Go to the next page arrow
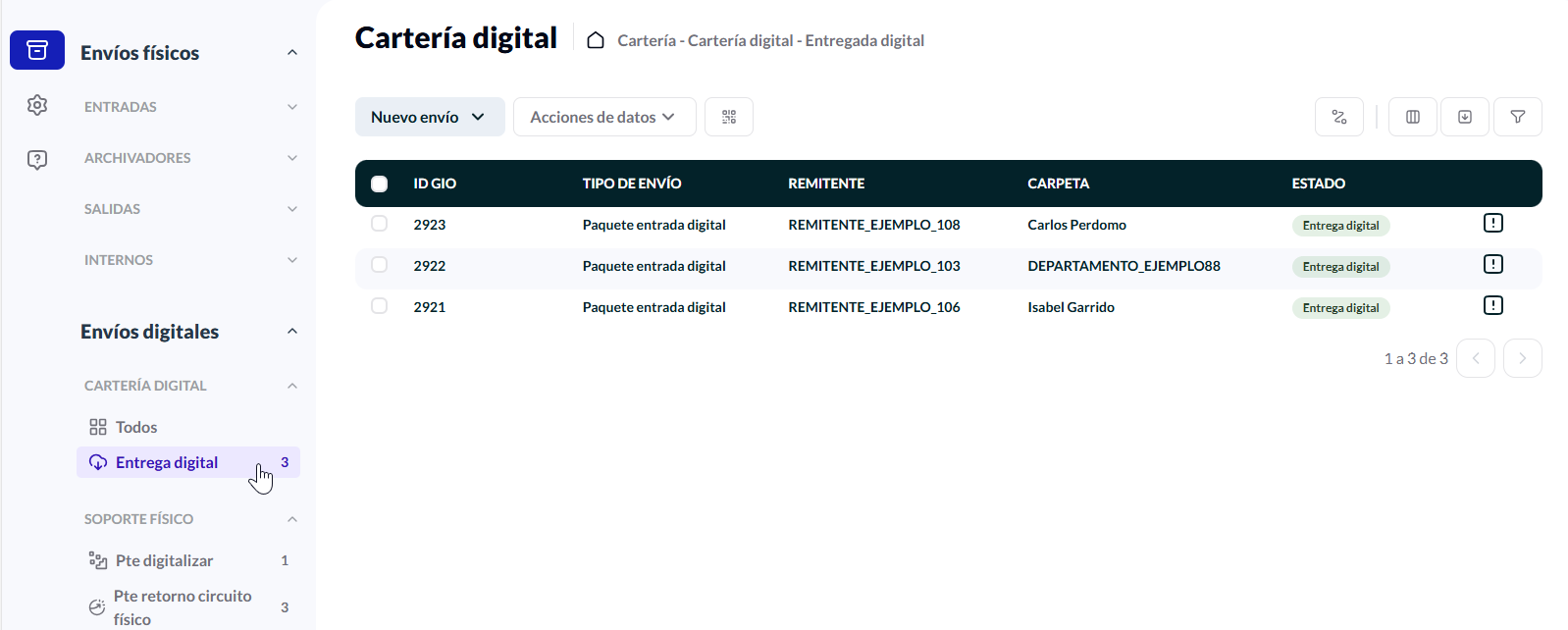Image resolution: width=1568 pixels, height=630 pixels. pos(1523,358)
